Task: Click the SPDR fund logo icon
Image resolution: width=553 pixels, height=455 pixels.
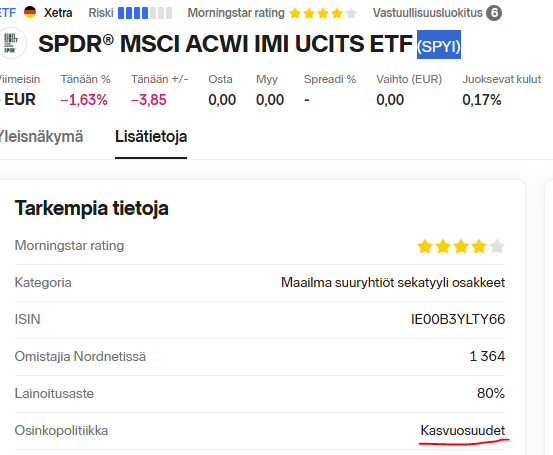Action: click(x=11, y=44)
